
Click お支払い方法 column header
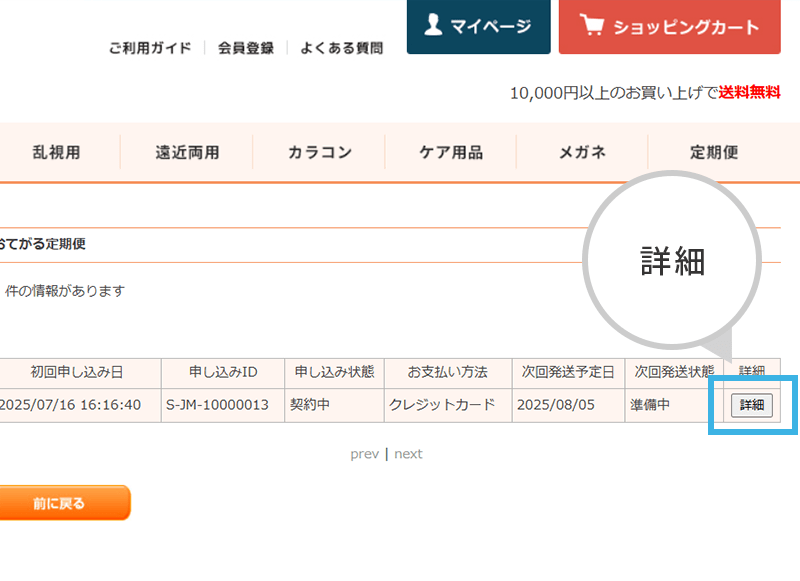point(448,372)
